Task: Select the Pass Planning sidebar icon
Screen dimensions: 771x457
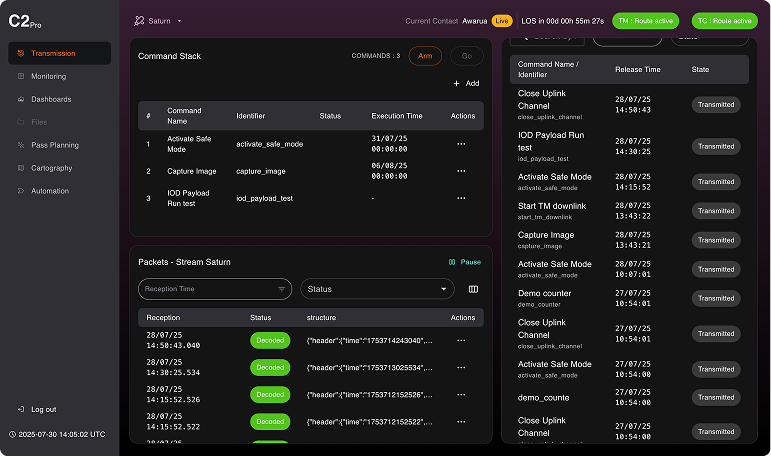Action: (x=21, y=145)
